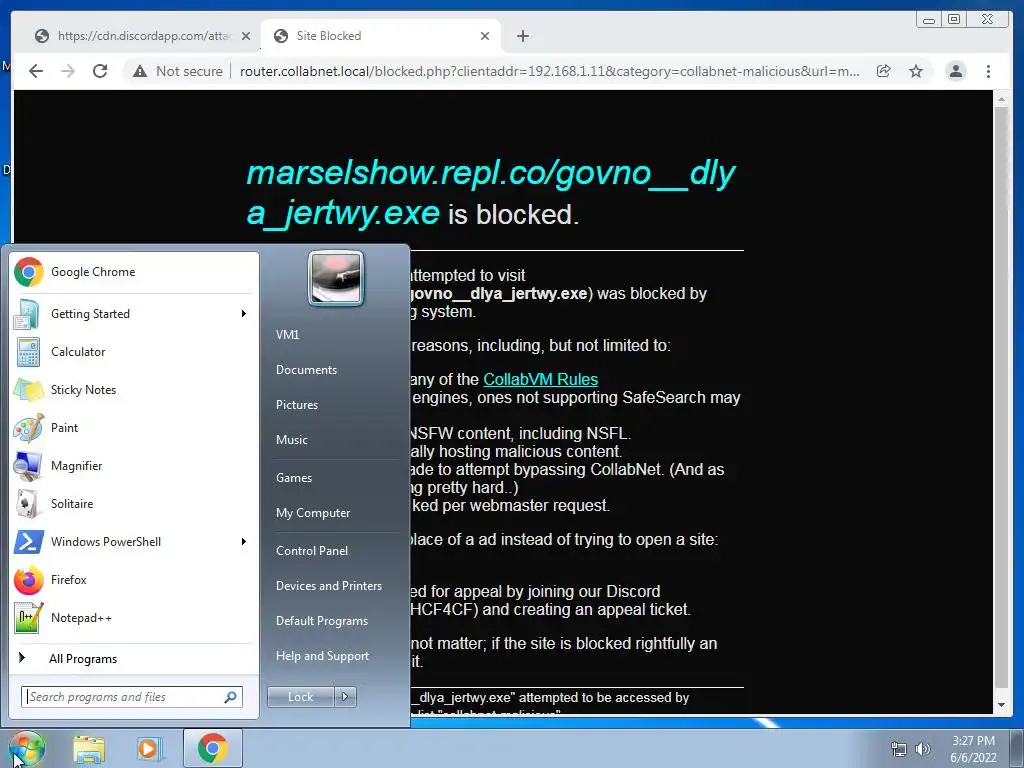
Task: Start Solitaire game
Action: point(135,504)
